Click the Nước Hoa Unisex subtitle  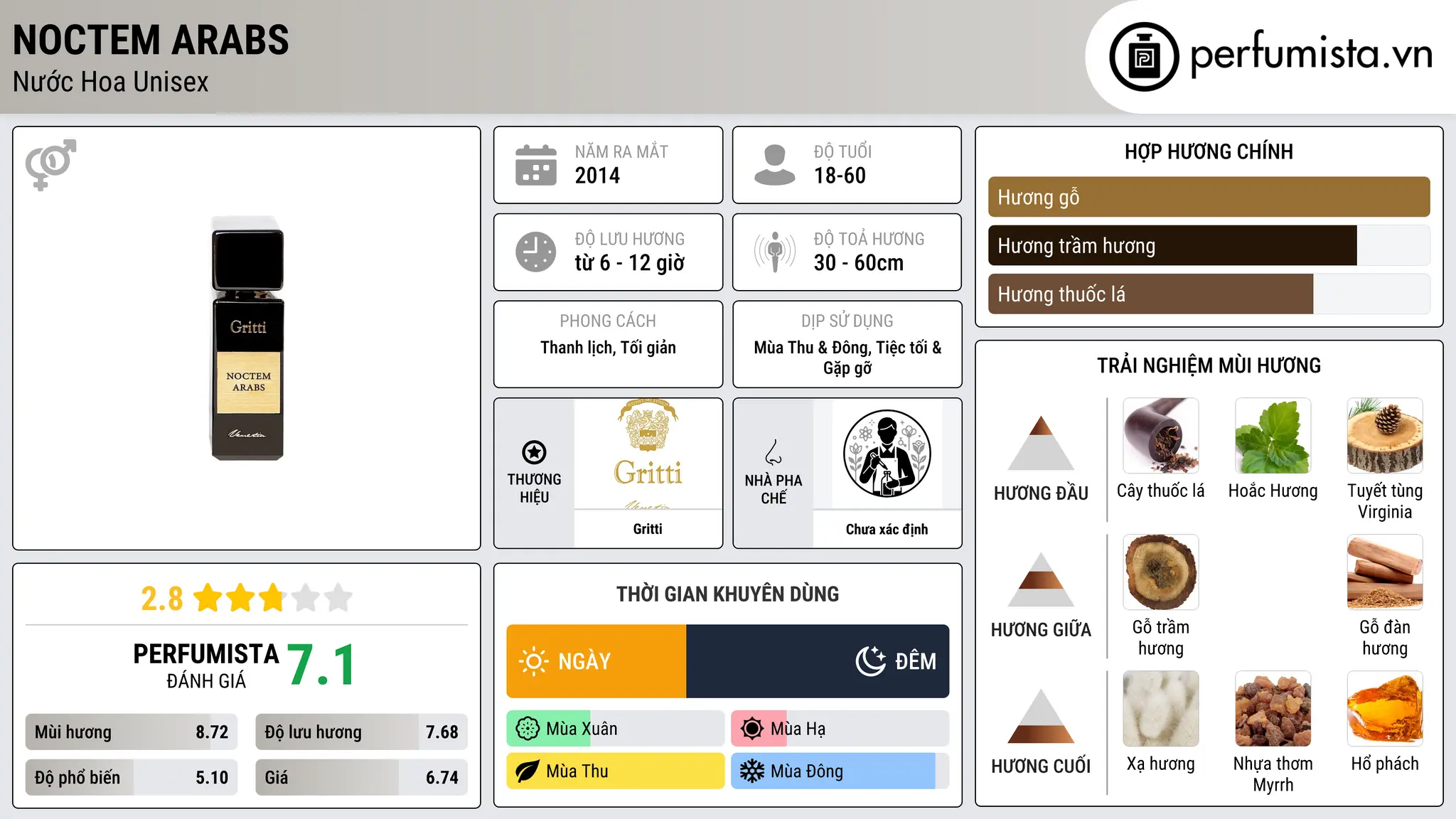click(x=110, y=82)
